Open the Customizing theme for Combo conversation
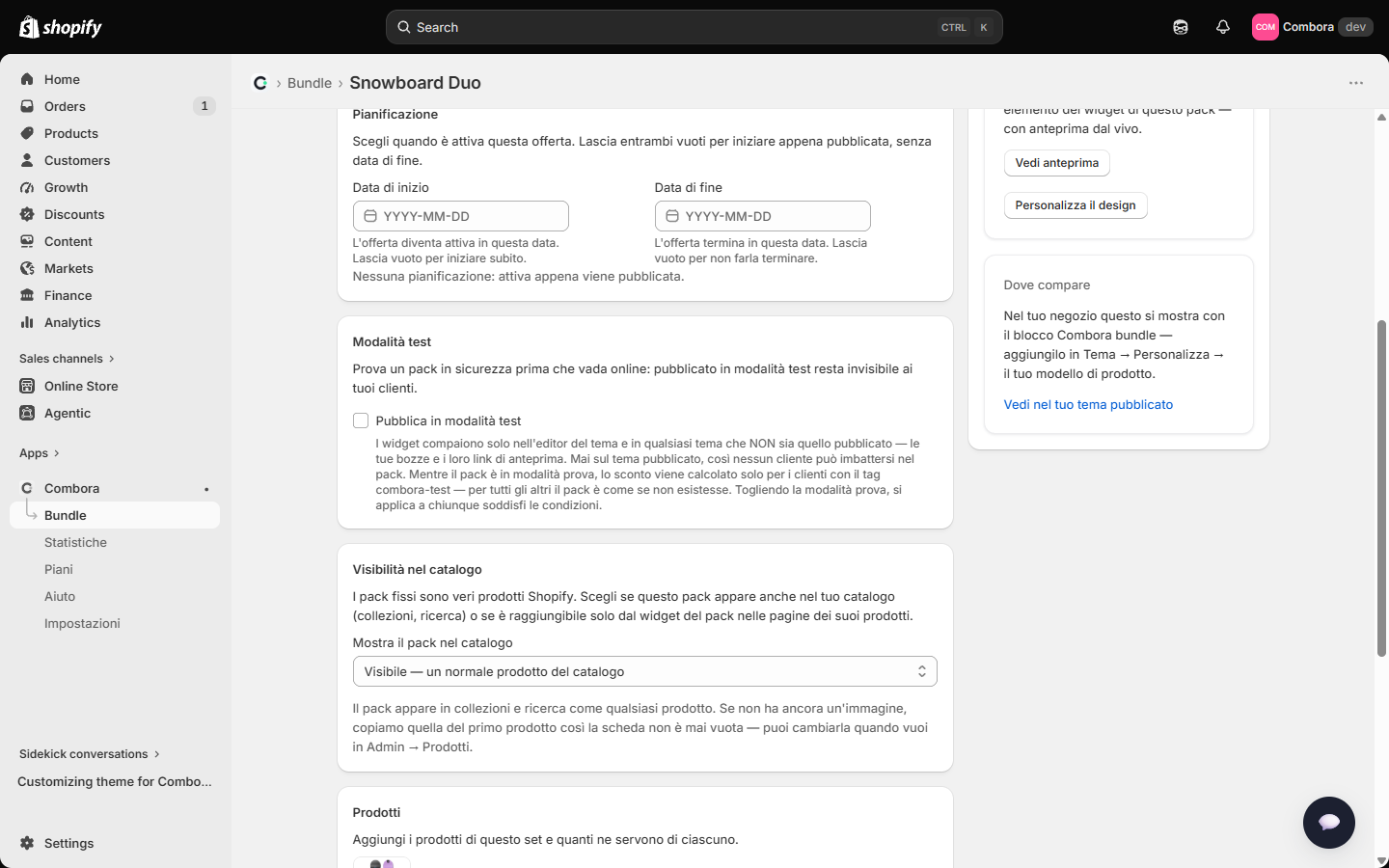This screenshot has width=1389, height=868. click(115, 781)
